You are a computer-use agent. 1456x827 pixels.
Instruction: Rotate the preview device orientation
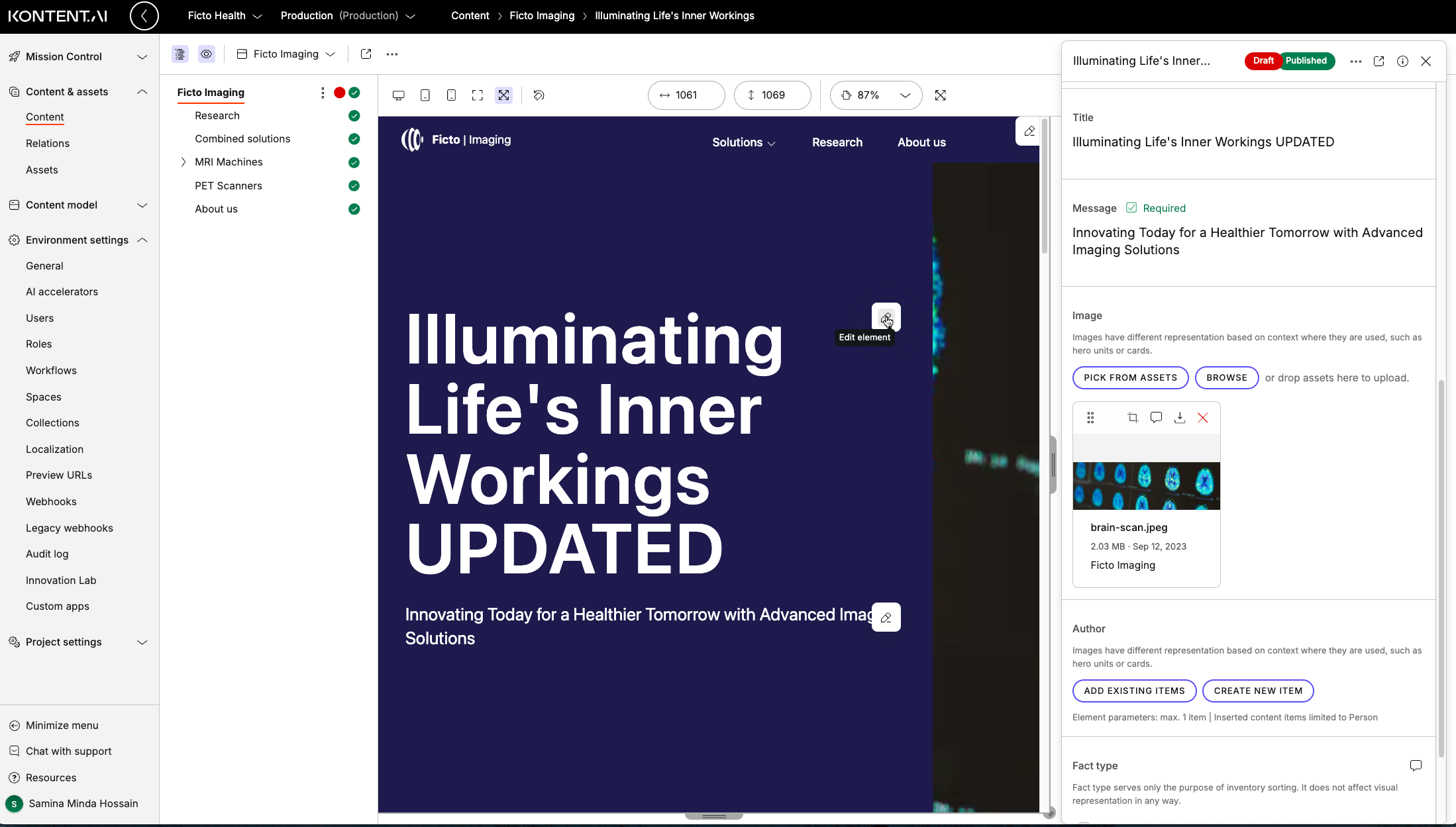[539, 95]
